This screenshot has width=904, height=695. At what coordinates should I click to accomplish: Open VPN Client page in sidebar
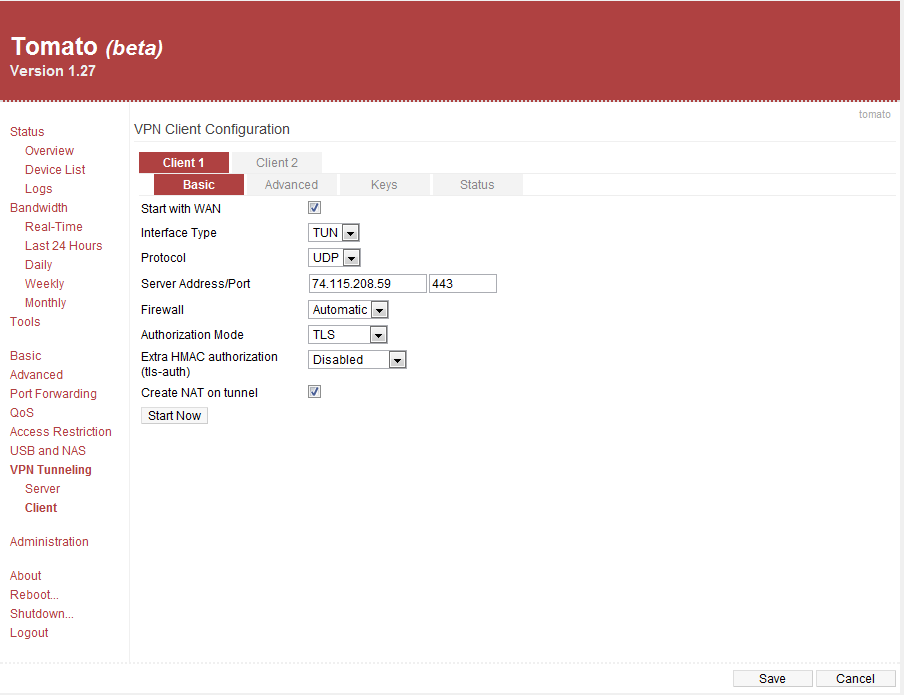pos(41,508)
